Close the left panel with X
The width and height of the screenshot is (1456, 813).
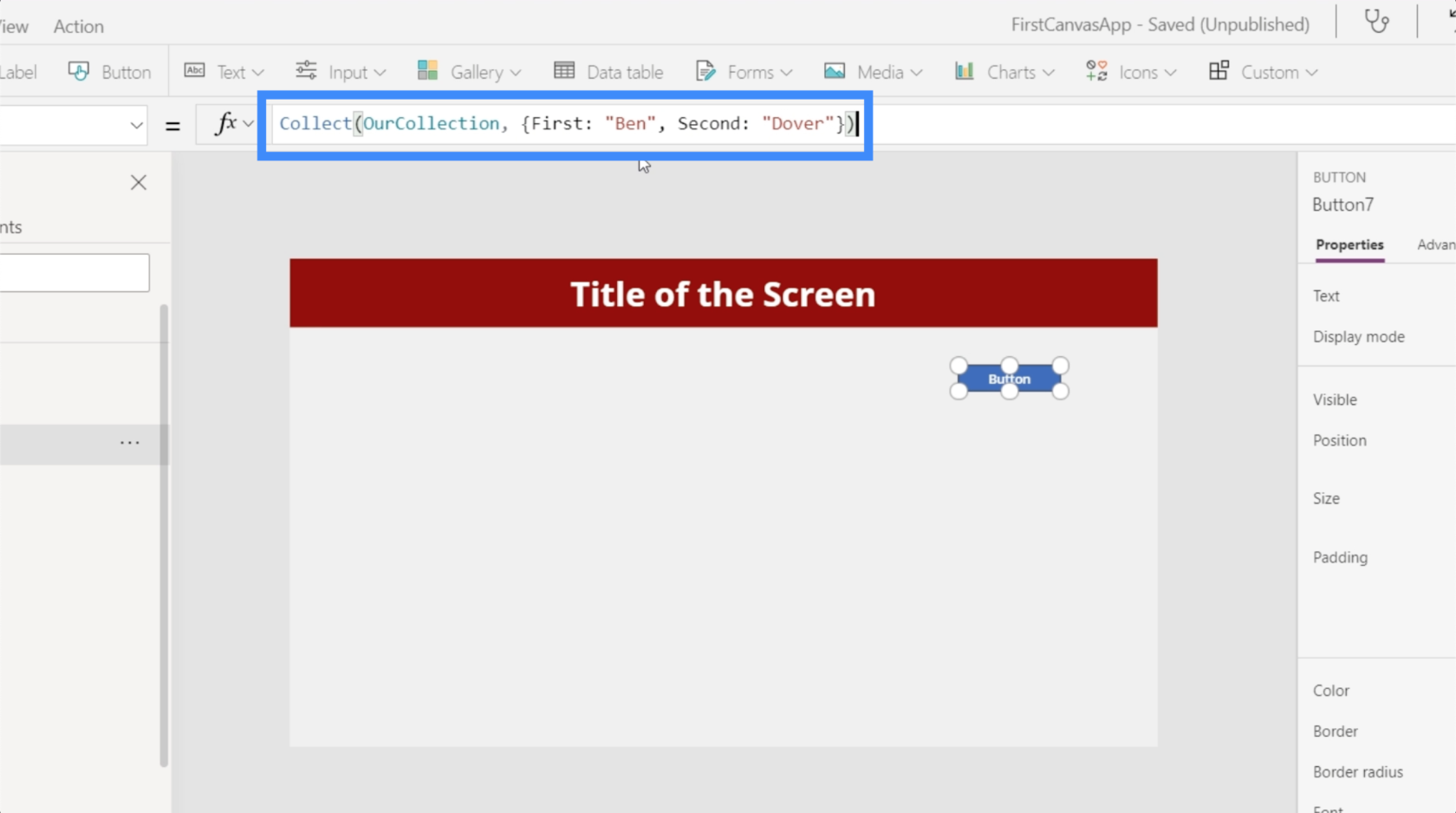tap(139, 183)
